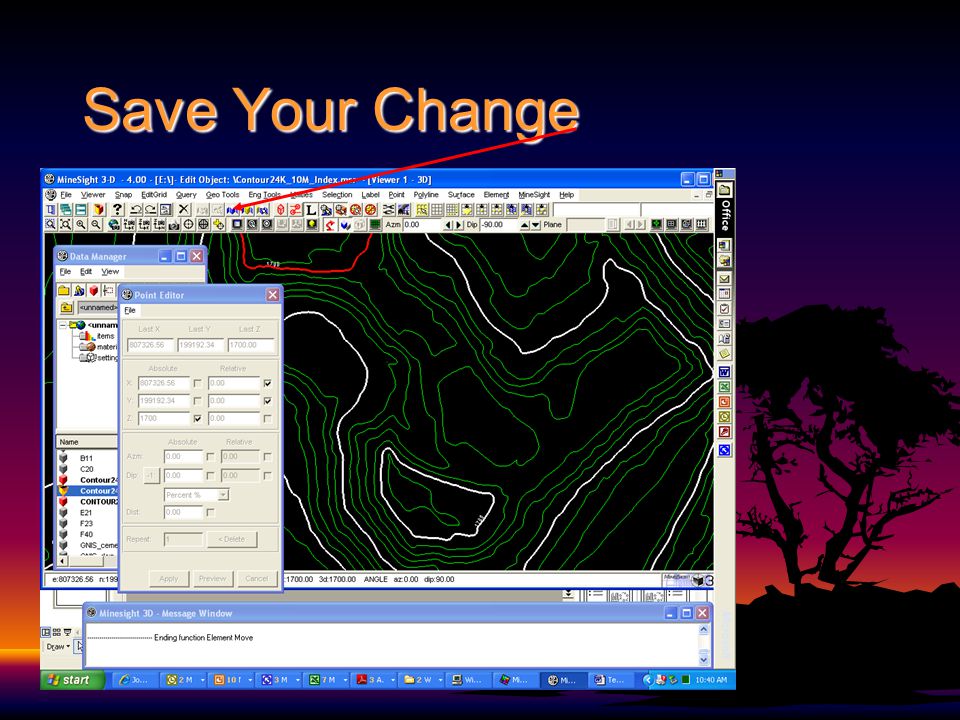Click the zoom in magnifier icon

coord(80,225)
